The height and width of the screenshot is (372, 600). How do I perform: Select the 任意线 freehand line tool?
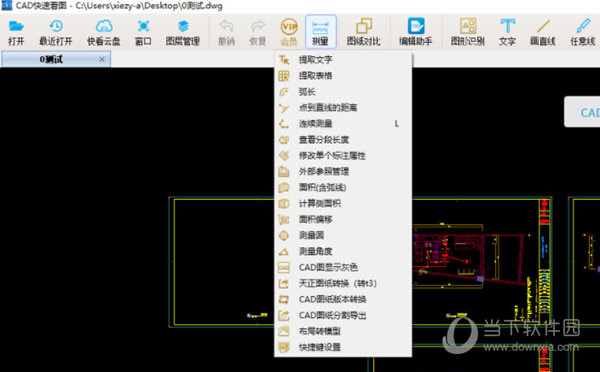(x=583, y=33)
